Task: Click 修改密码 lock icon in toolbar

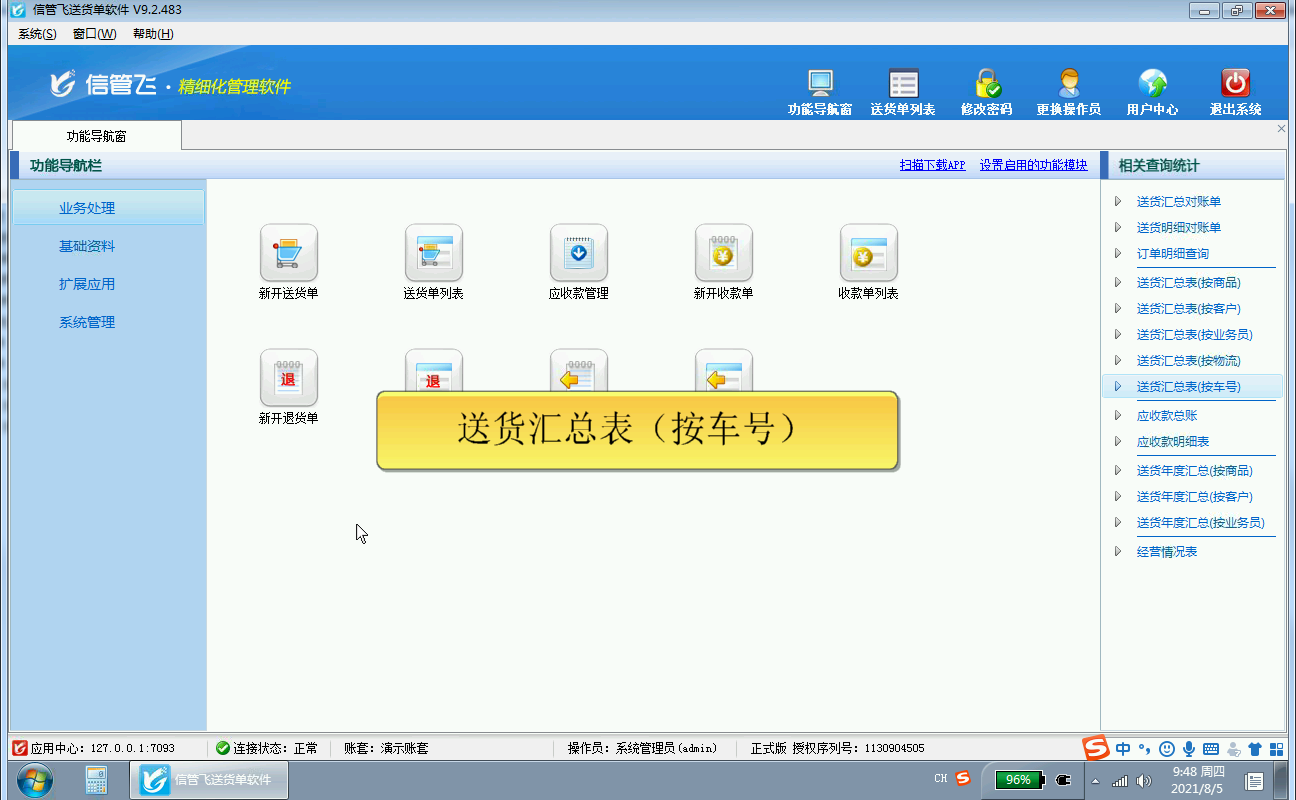Action: point(987,84)
